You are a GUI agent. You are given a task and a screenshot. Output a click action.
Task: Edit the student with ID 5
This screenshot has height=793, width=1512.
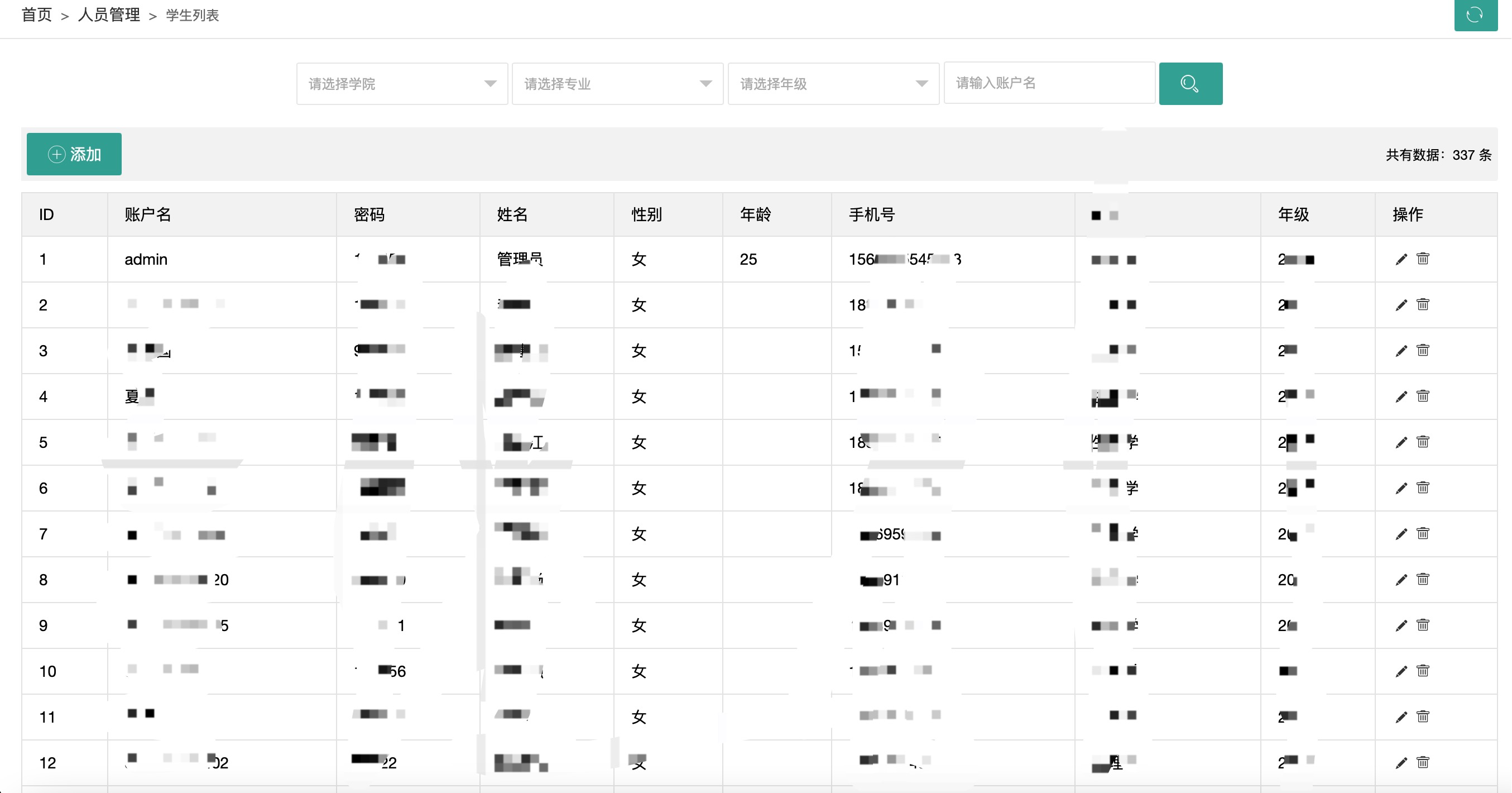[1401, 442]
